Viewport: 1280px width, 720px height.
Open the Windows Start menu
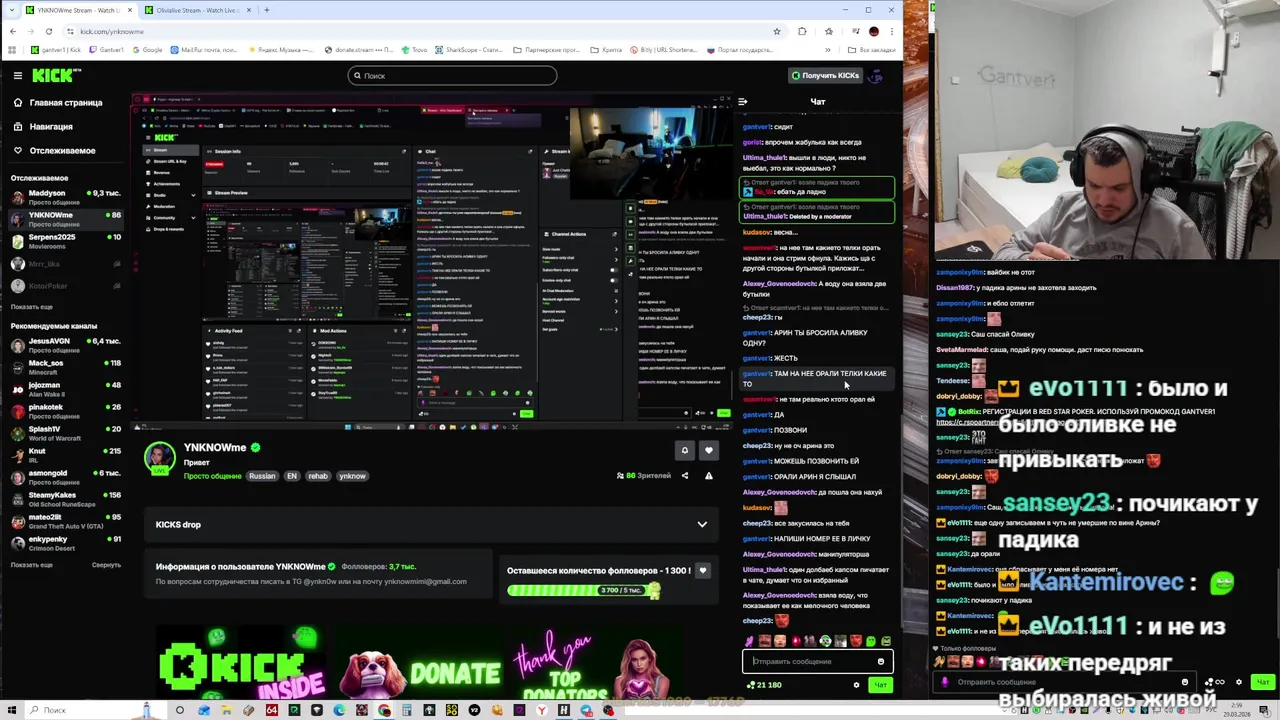[x=11, y=710]
